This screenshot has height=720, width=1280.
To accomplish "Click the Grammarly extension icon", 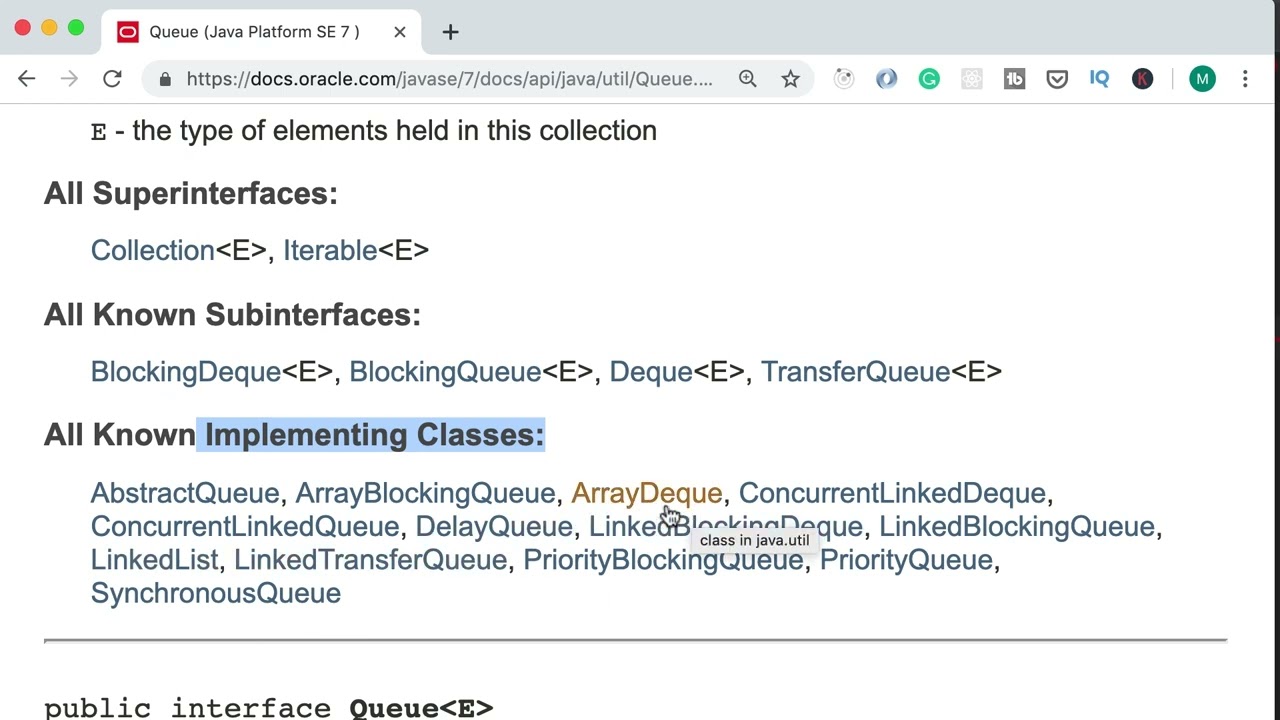I will click(x=929, y=79).
